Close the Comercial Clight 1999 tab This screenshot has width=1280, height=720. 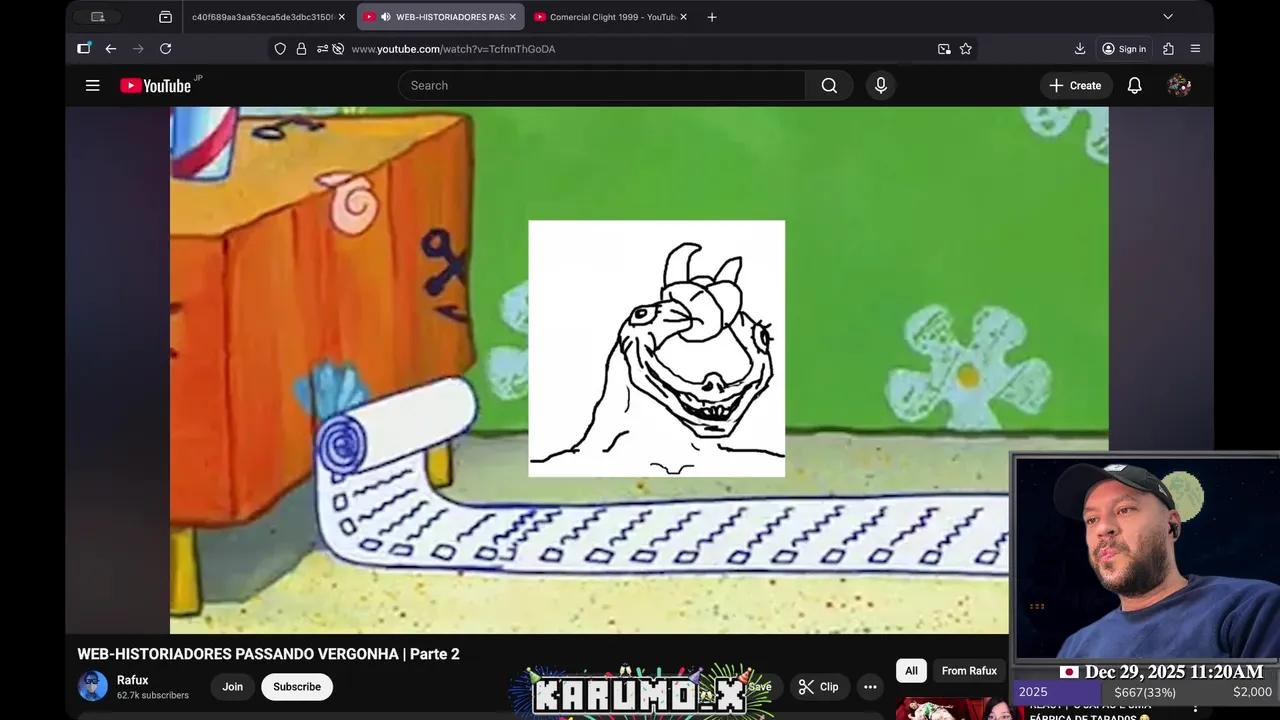click(x=684, y=17)
